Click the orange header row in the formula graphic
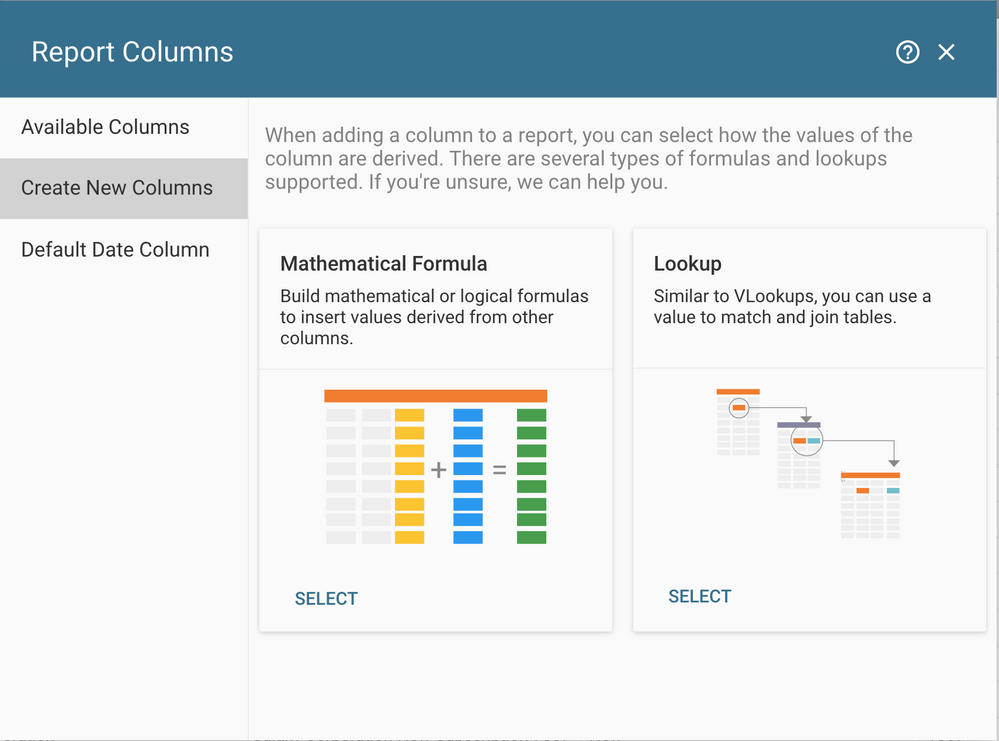Screen dimensions: 999x741 435,395
